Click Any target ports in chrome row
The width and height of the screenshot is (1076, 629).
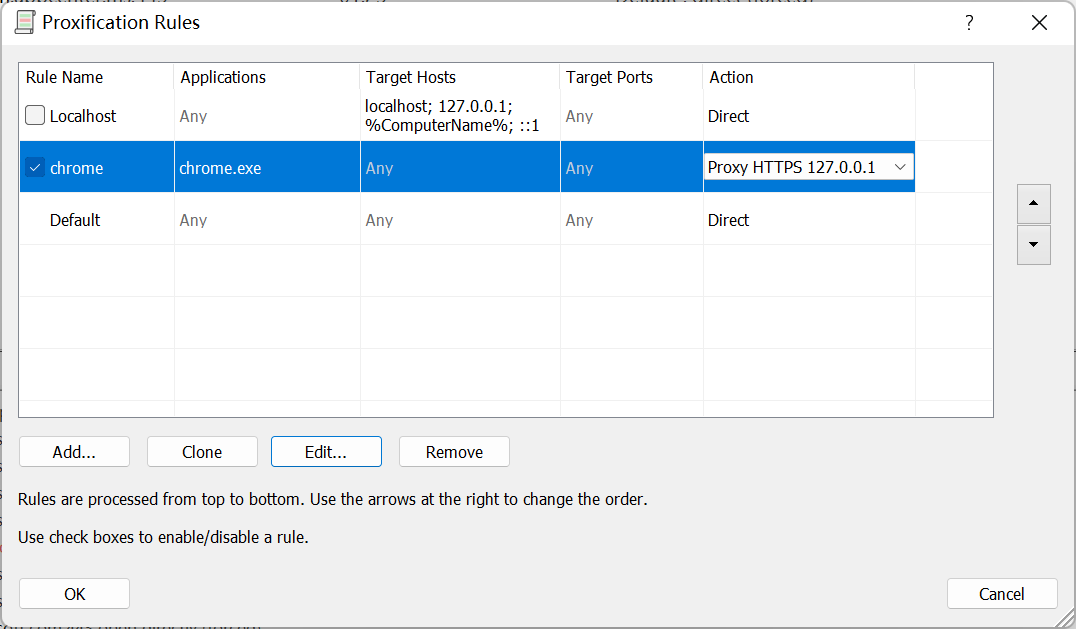tap(579, 168)
